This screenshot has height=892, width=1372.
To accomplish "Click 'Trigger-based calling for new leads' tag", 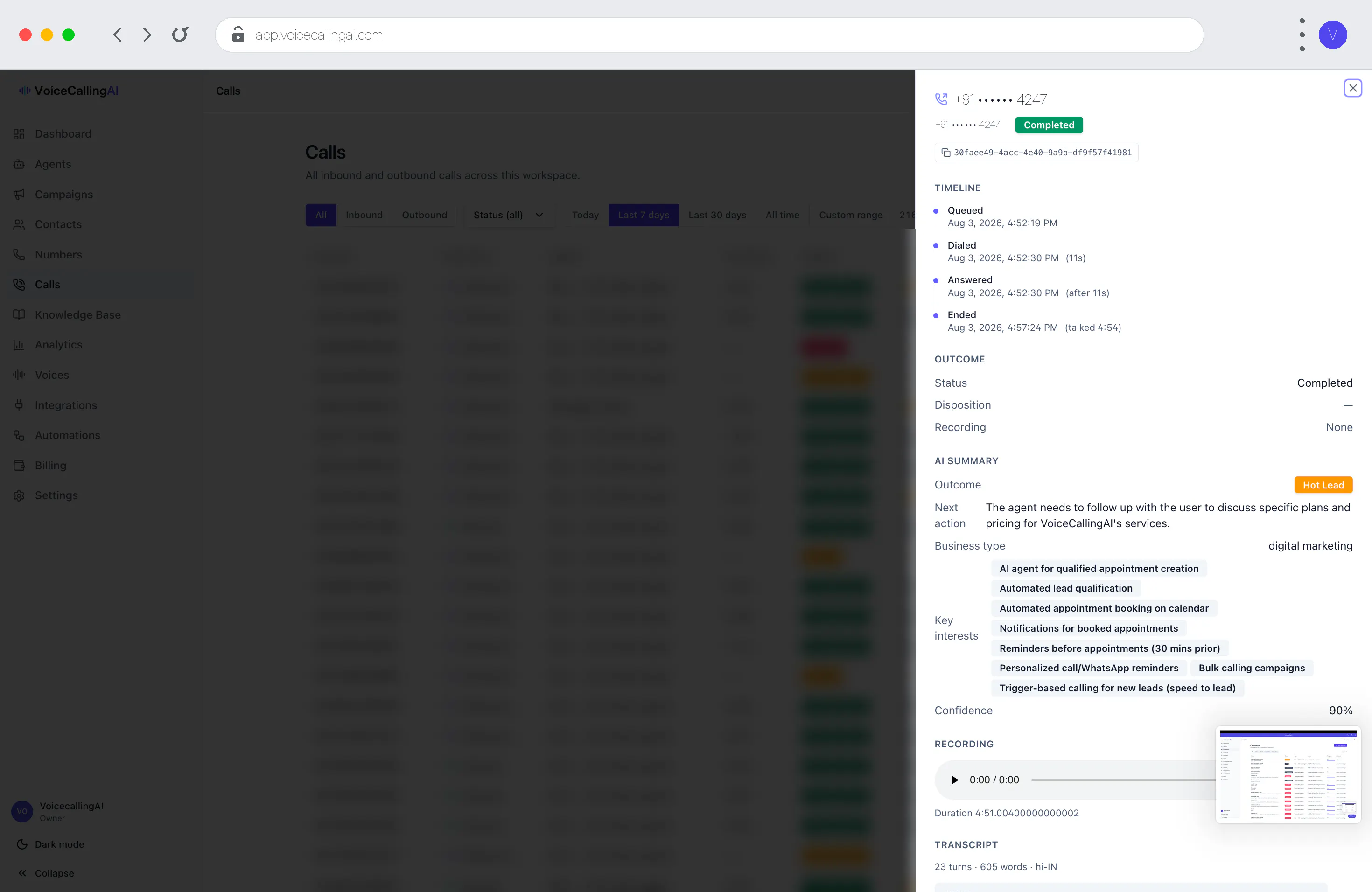I will pyautogui.click(x=1117, y=688).
